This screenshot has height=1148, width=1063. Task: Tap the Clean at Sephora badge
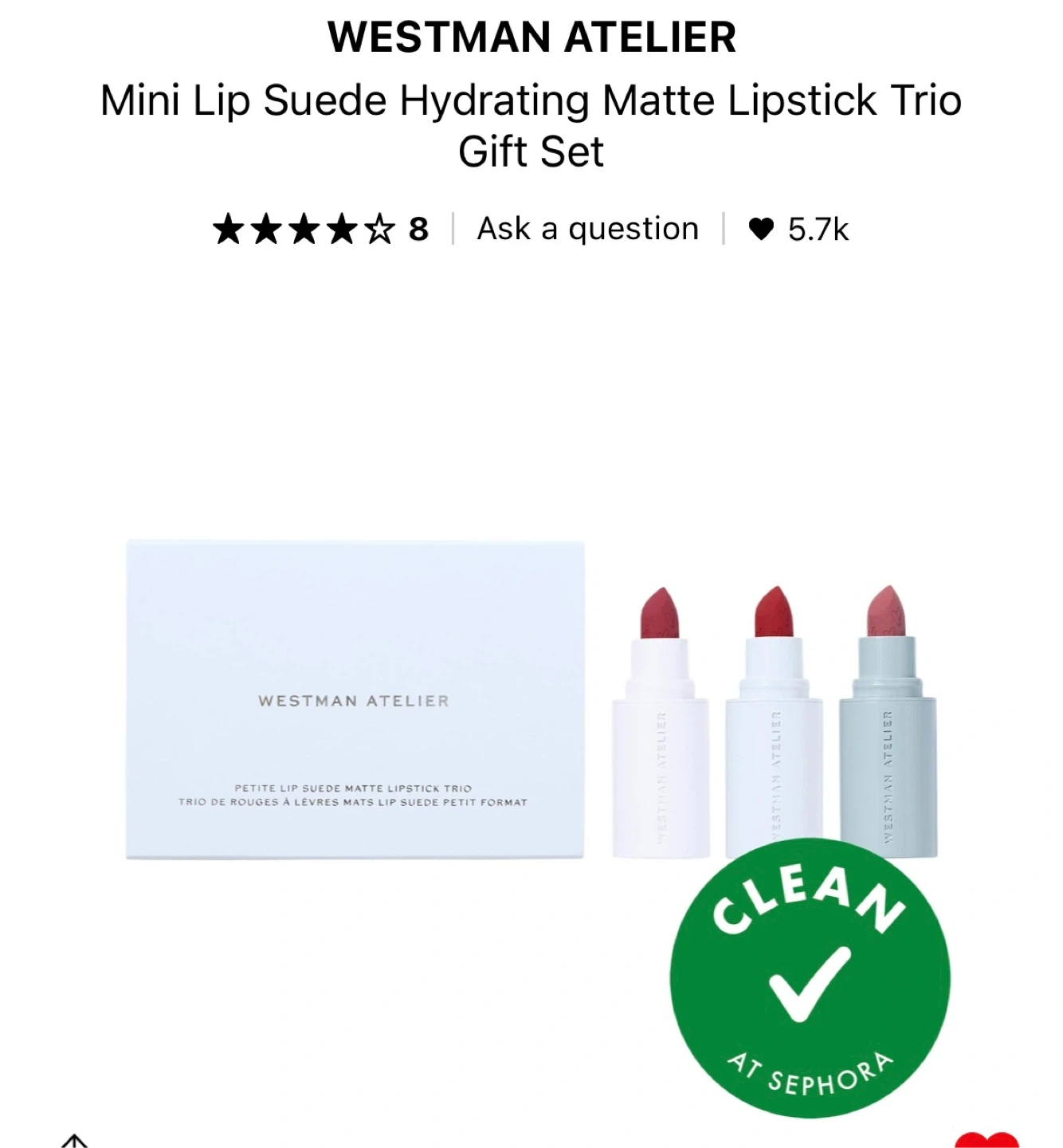click(x=810, y=978)
